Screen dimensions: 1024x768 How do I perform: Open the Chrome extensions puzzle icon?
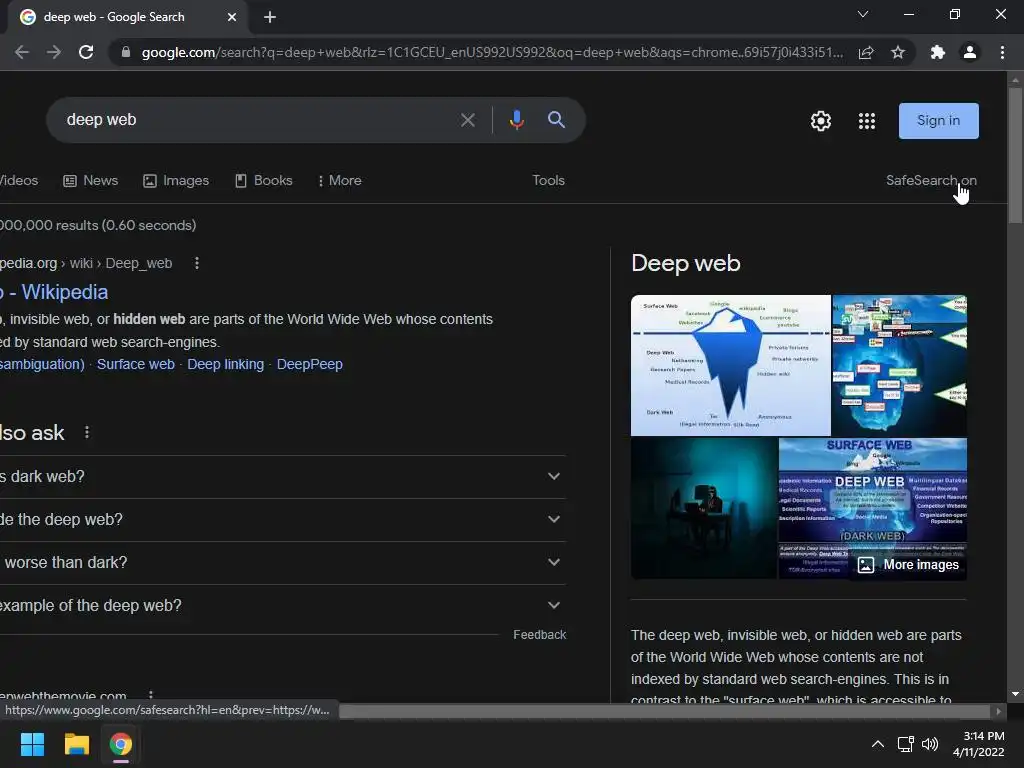pyautogui.click(x=938, y=52)
